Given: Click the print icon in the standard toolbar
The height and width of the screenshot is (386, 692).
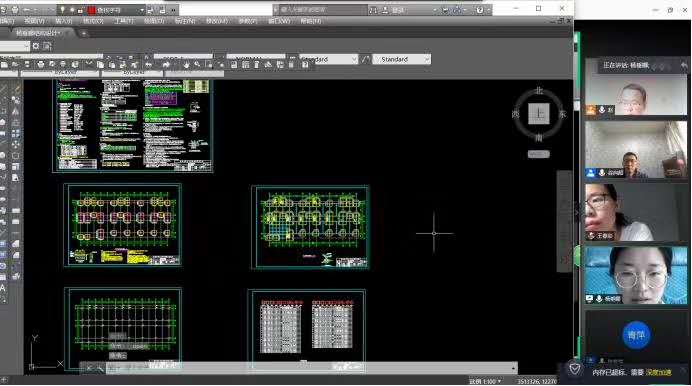Looking at the screenshot, I should pos(41,65).
